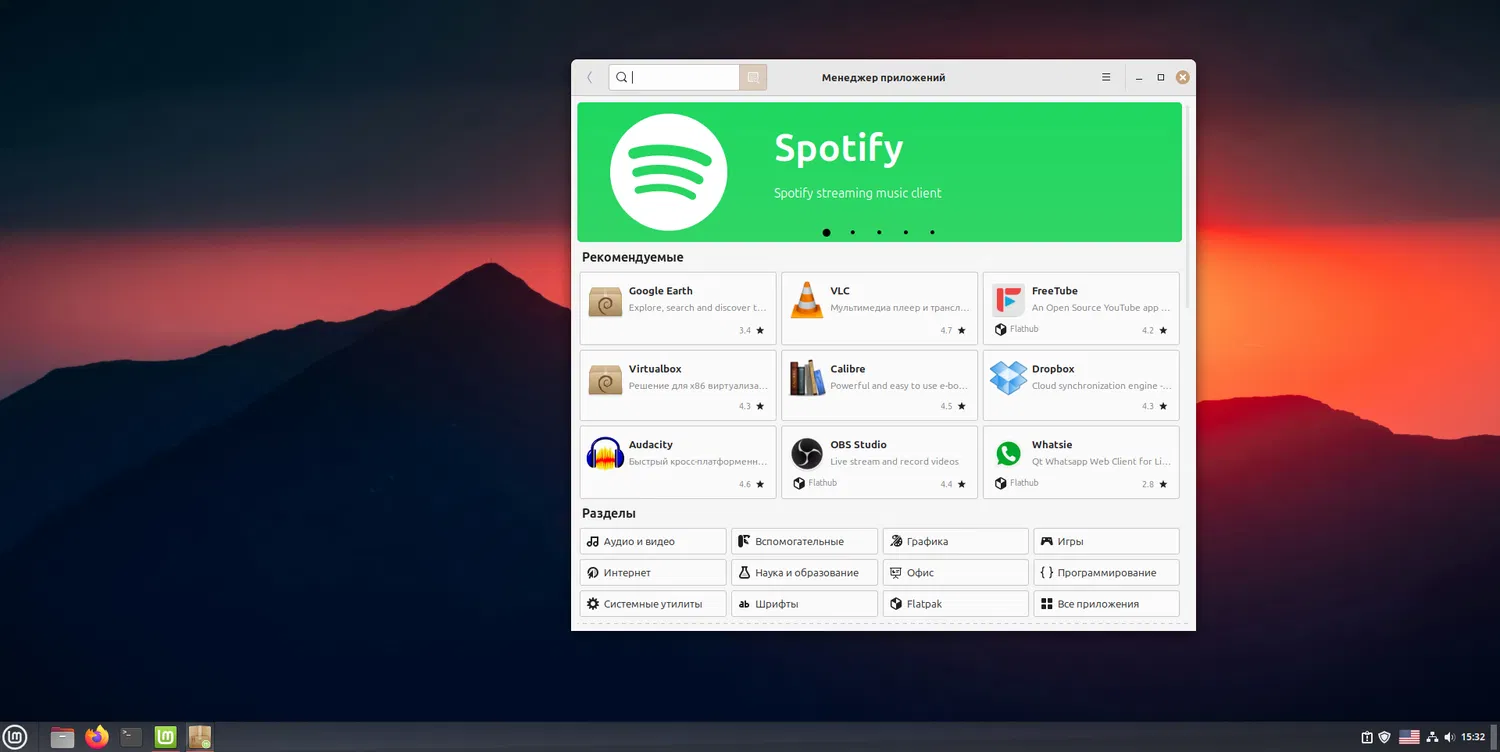The height and width of the screenshot is (752, 1500).
Task: Jump to the fourth banner carousel dot
Action: click(906, 232)
